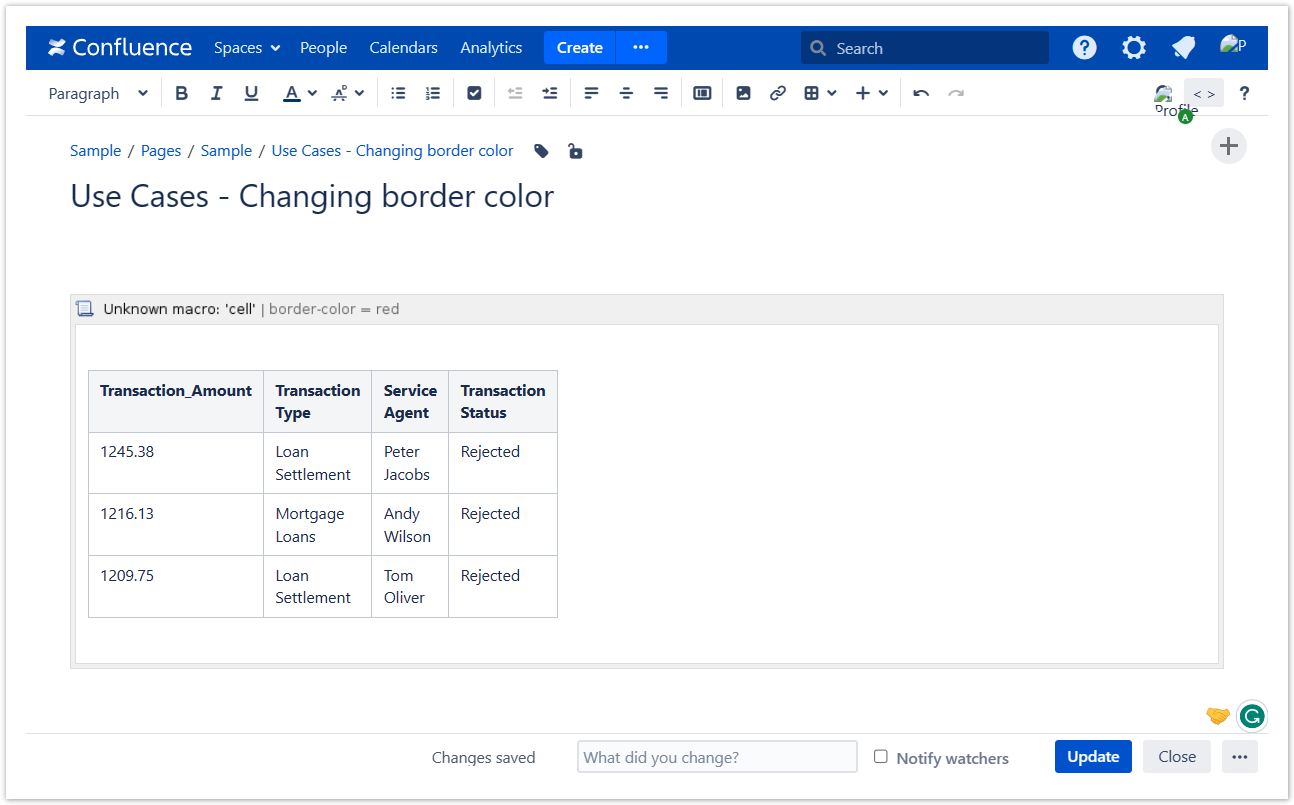Open the Paragraph style dropdown
Screen dimensions: 1294x805
point(98,93)
